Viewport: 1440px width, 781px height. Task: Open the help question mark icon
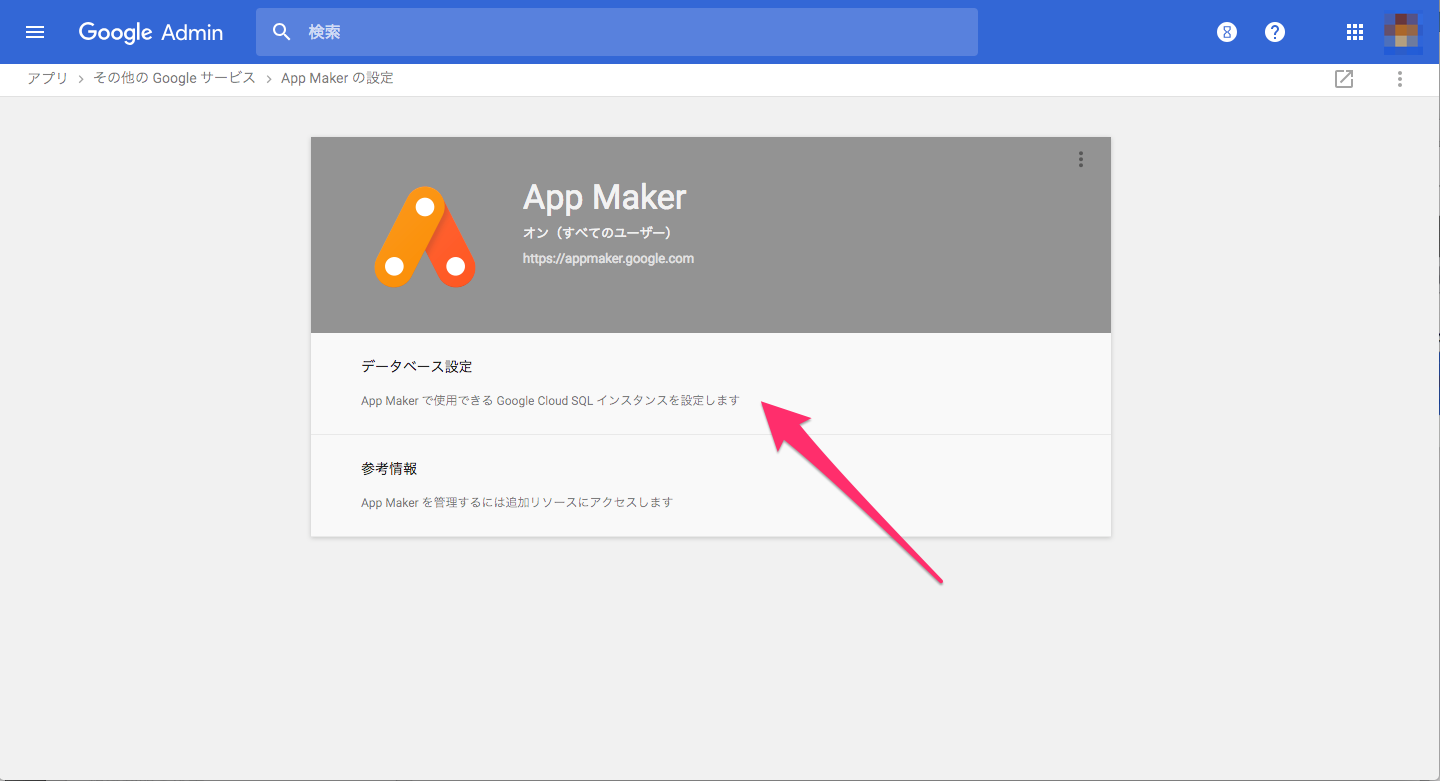pos(1275,32)
